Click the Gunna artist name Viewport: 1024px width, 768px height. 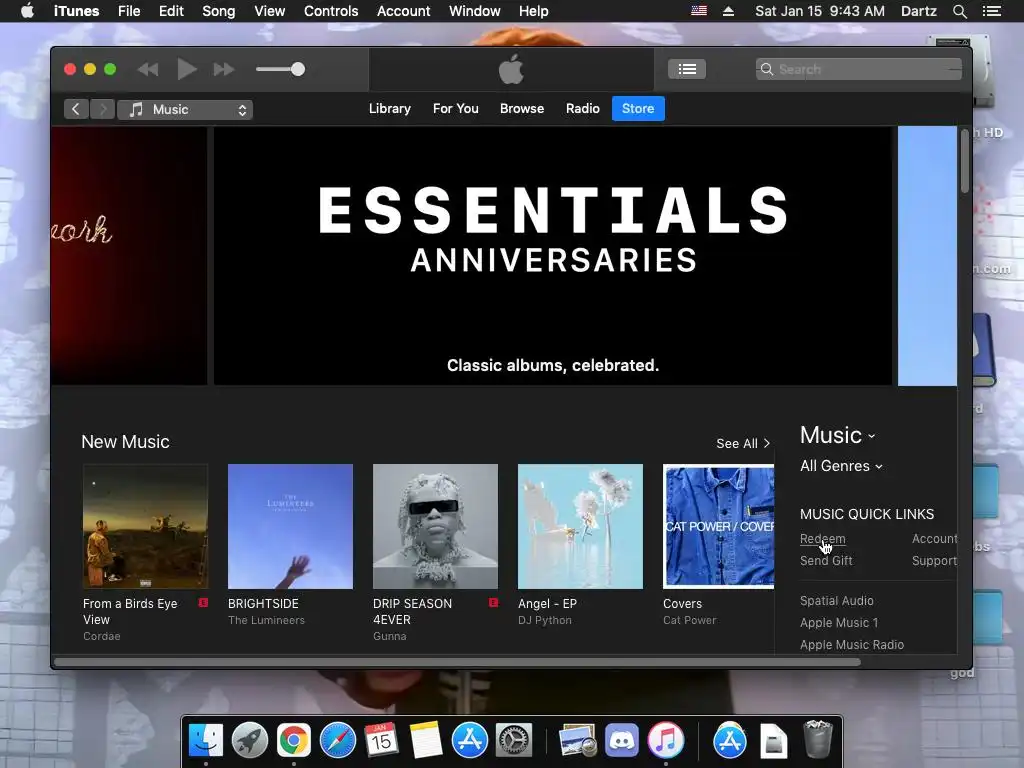pyautogui.click(x=390, y=636)
